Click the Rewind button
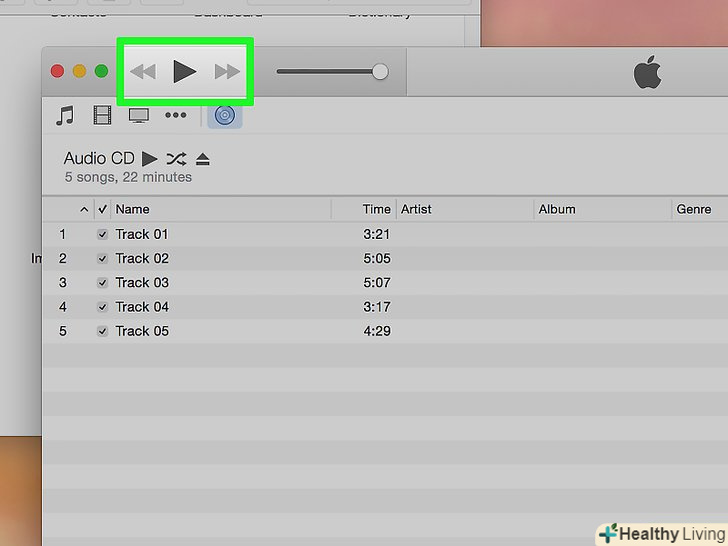Image resolution: width=728 pixels, height=546 pixels. [143, 72]
